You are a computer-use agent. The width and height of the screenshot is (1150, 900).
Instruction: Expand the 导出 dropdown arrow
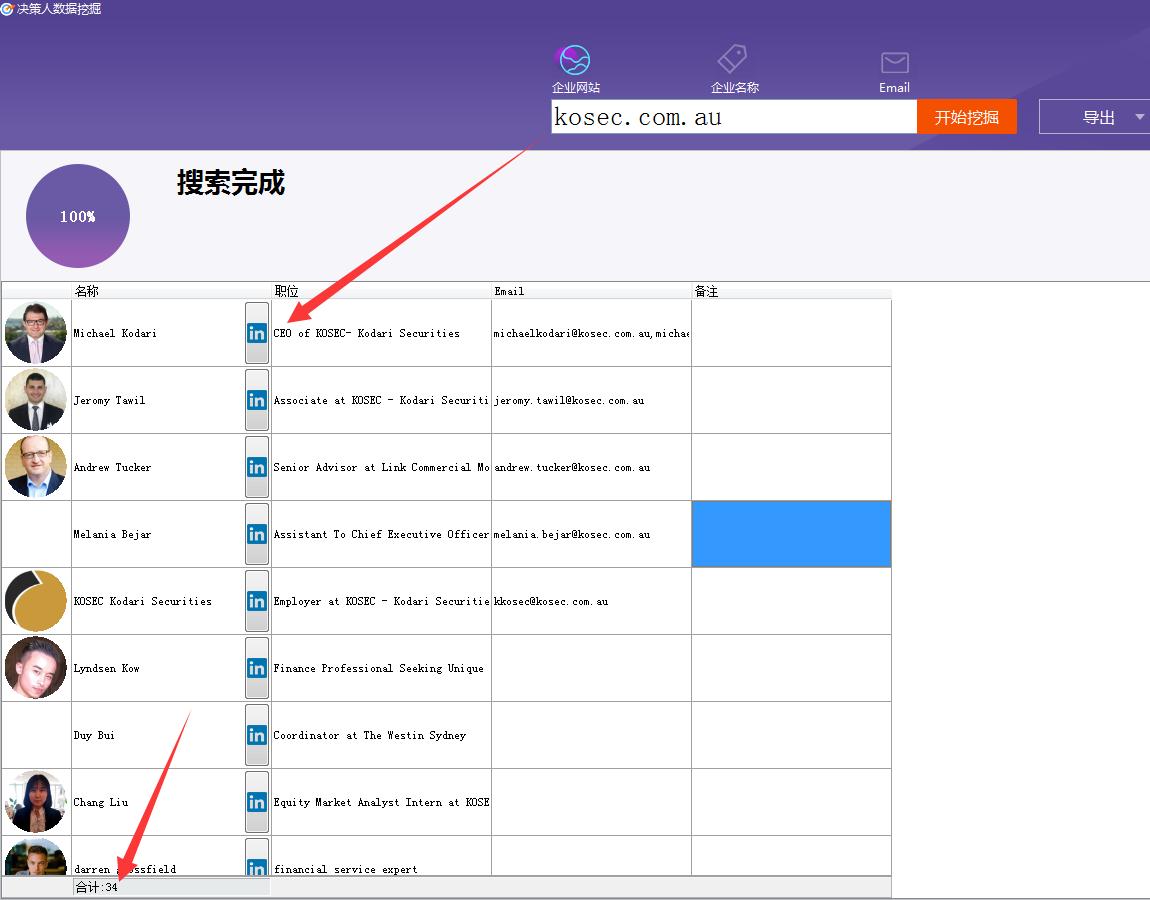click(1140, 117)
